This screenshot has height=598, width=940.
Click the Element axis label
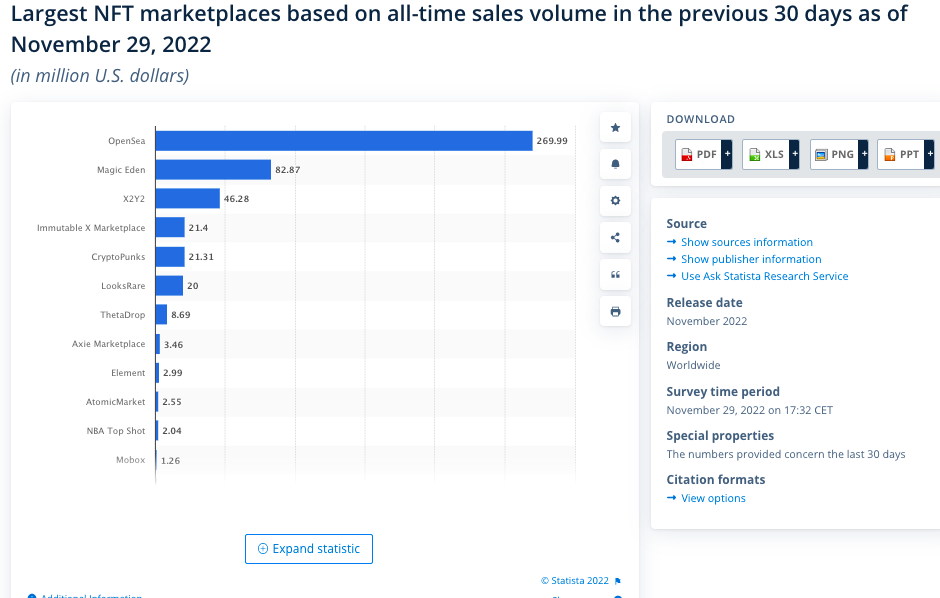point(128,373)
